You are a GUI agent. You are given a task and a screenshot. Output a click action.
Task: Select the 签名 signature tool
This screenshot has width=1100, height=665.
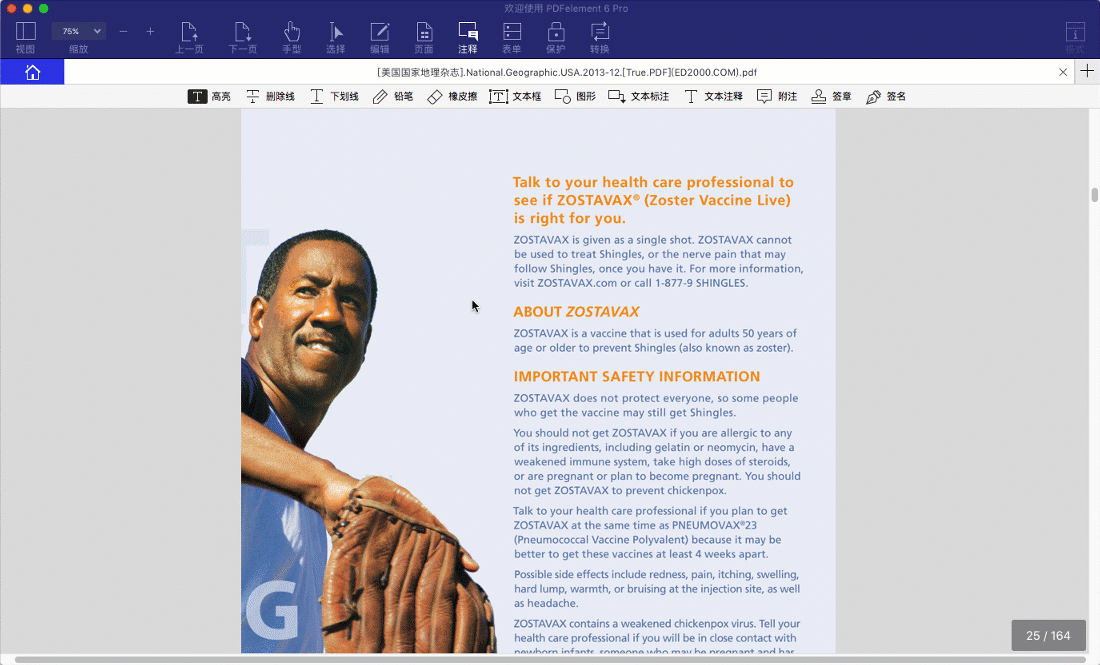(x=886, y=96)
